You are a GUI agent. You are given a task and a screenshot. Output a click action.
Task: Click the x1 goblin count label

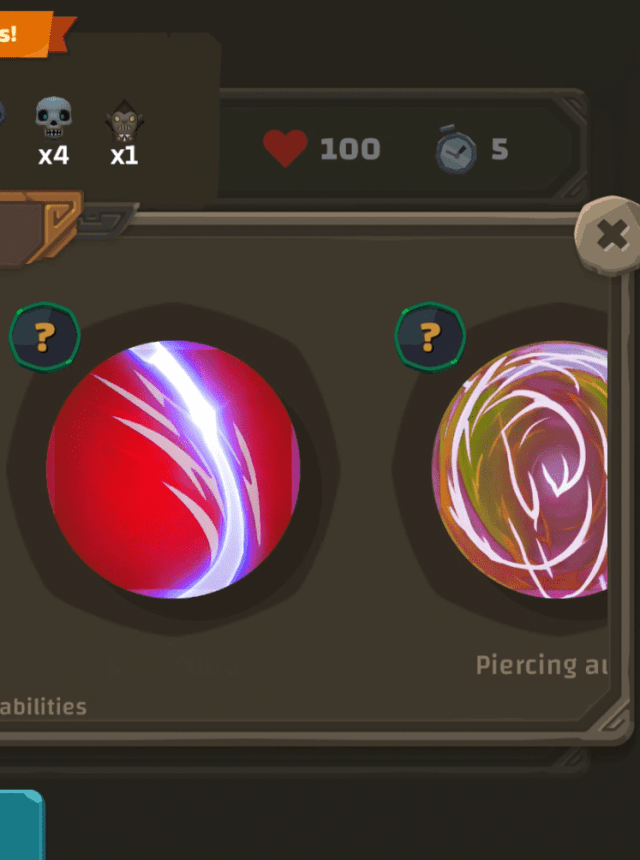124,156
